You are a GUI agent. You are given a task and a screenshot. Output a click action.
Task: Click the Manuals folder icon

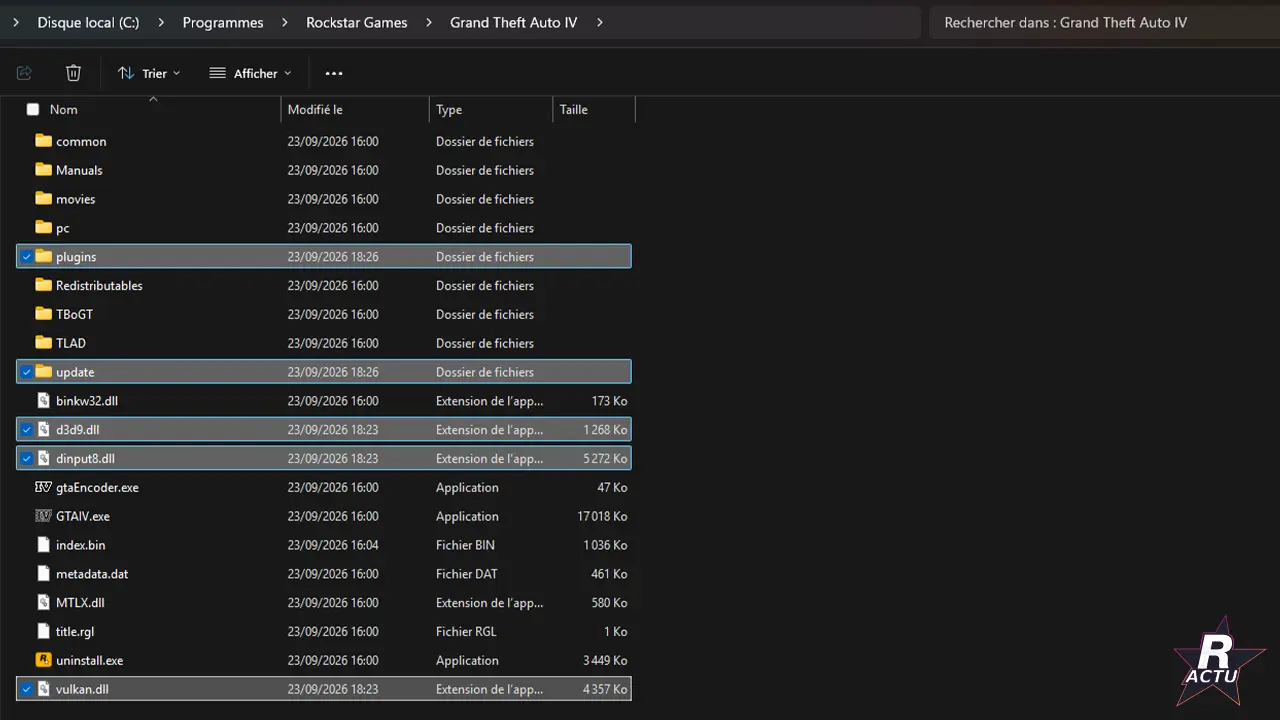[43, 170]
